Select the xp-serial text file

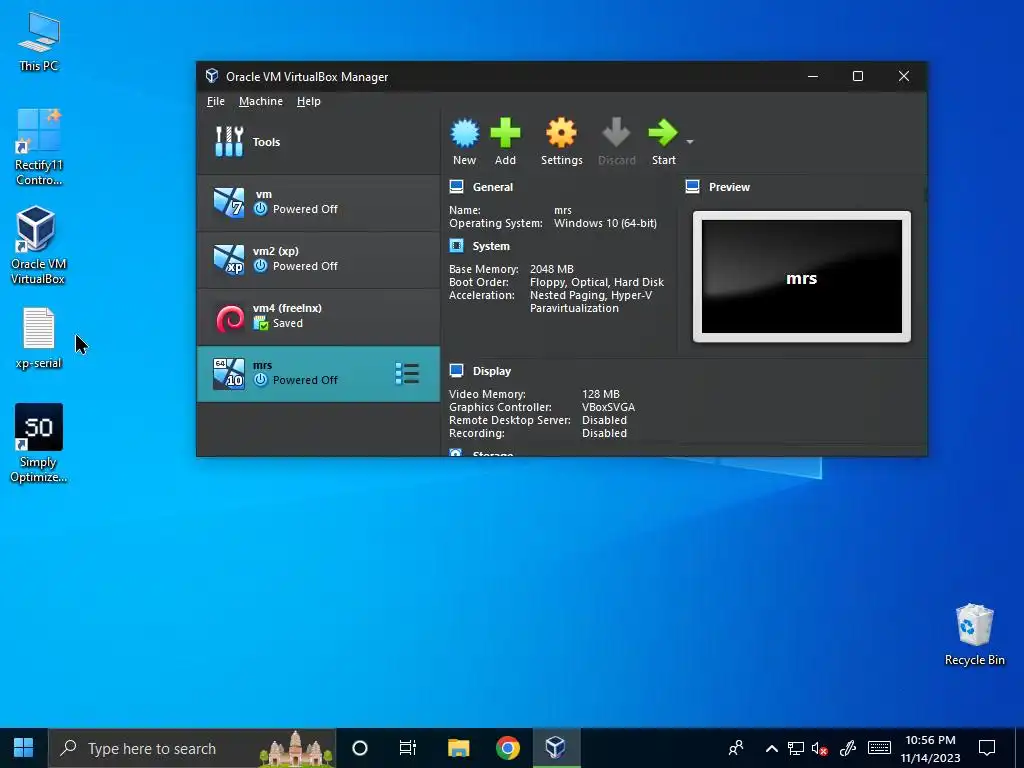pos(39,338)
